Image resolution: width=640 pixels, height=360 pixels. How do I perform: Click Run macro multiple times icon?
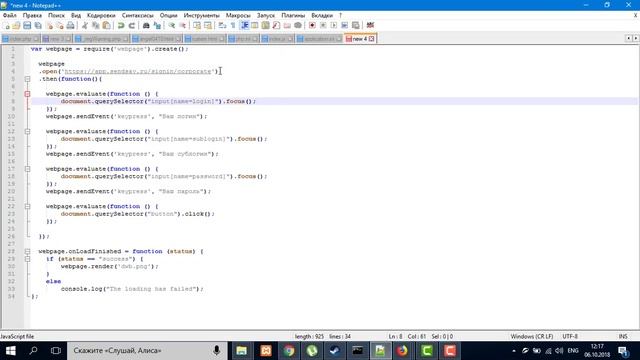pos(344,25)
